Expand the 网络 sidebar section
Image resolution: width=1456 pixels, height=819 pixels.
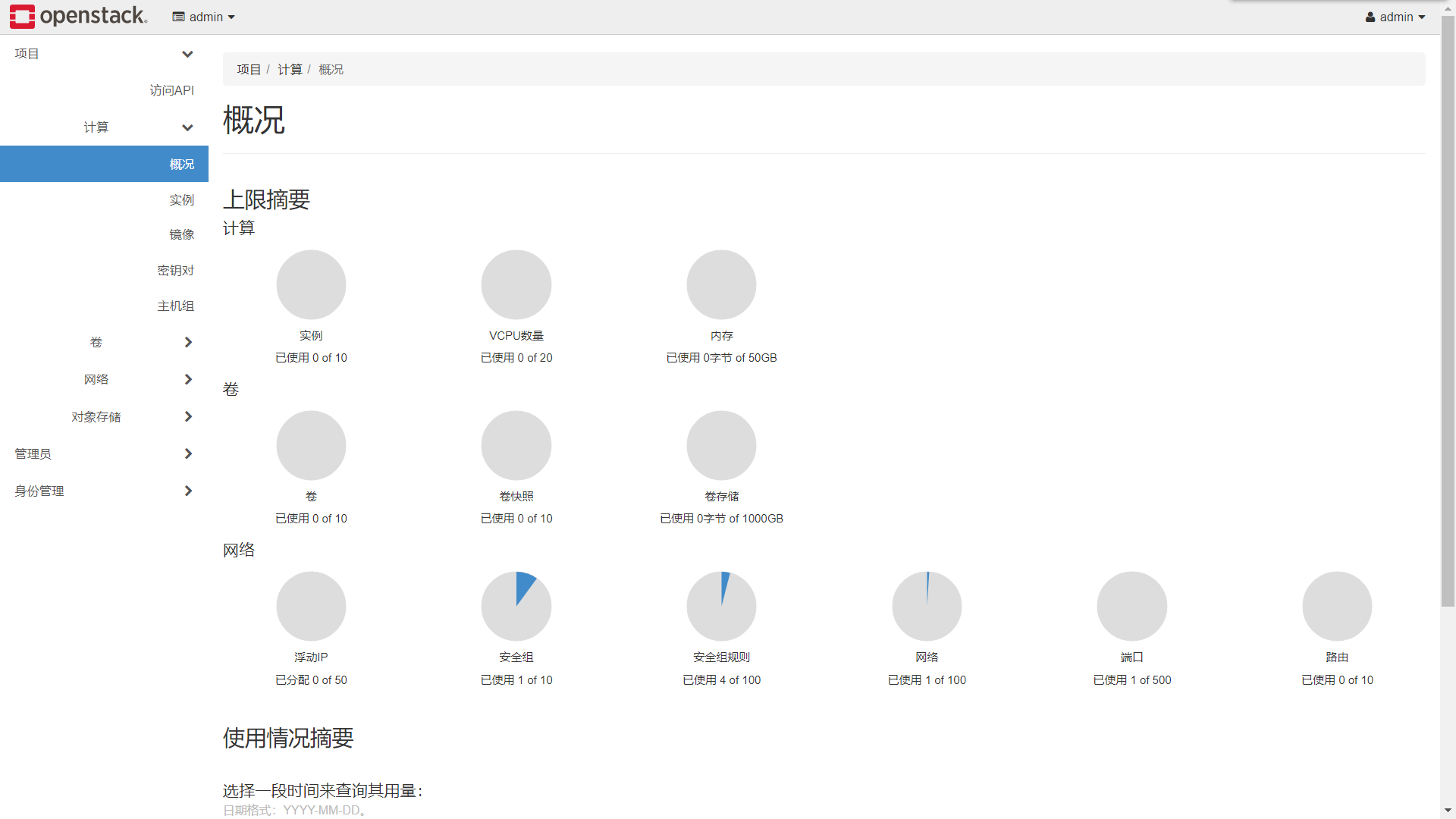click(x=187, y=379)
